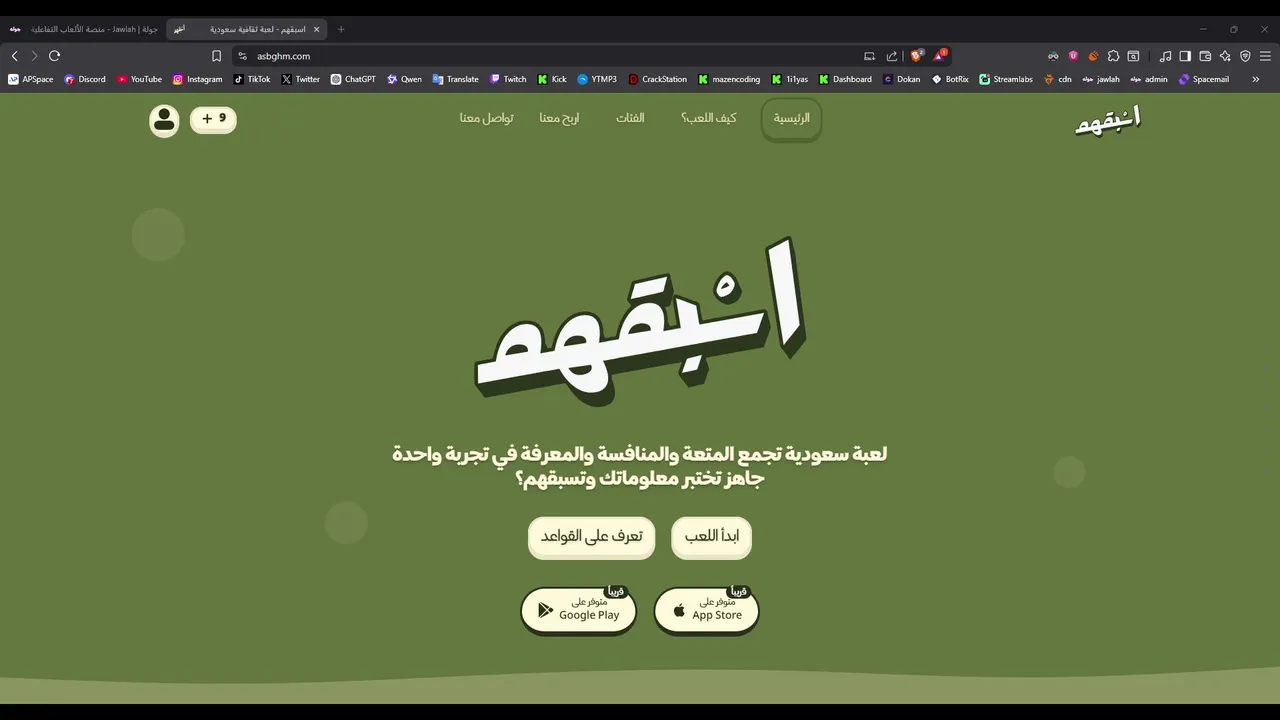The height and width of the screenshot is (720, 1280).
Task: Open the CrackStation bookmark
Action: [658, 79]
